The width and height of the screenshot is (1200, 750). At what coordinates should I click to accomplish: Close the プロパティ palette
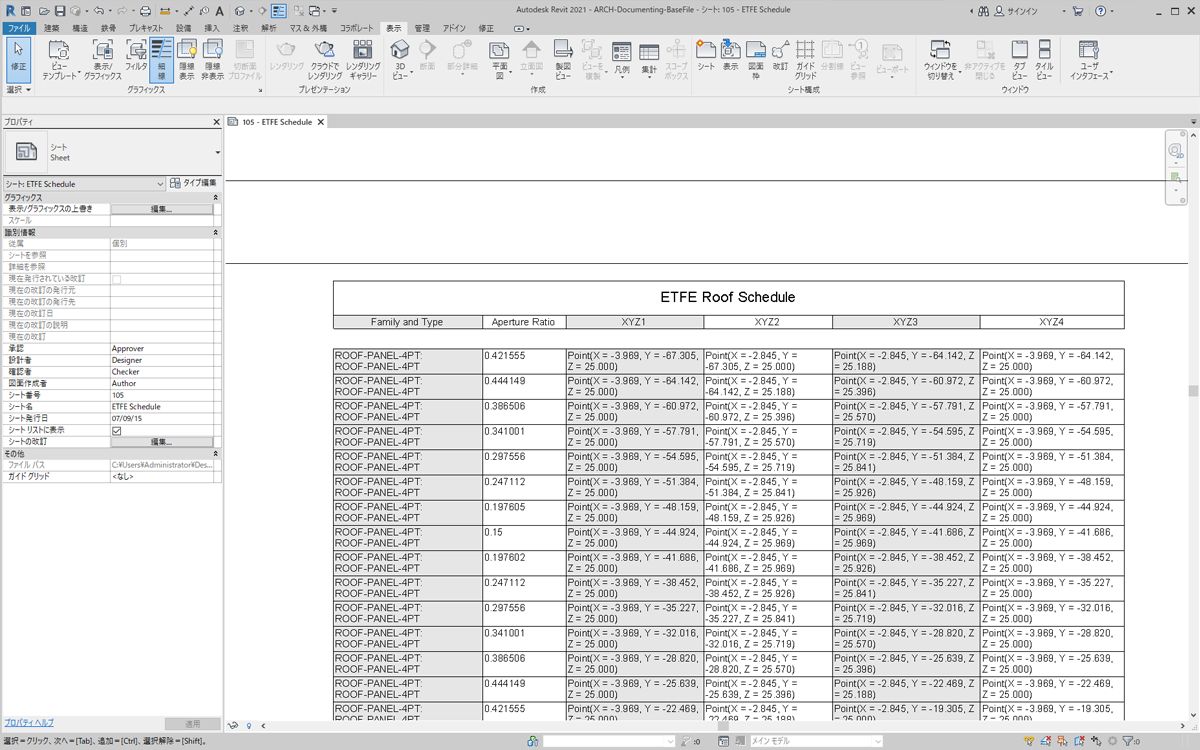(216, 121)
